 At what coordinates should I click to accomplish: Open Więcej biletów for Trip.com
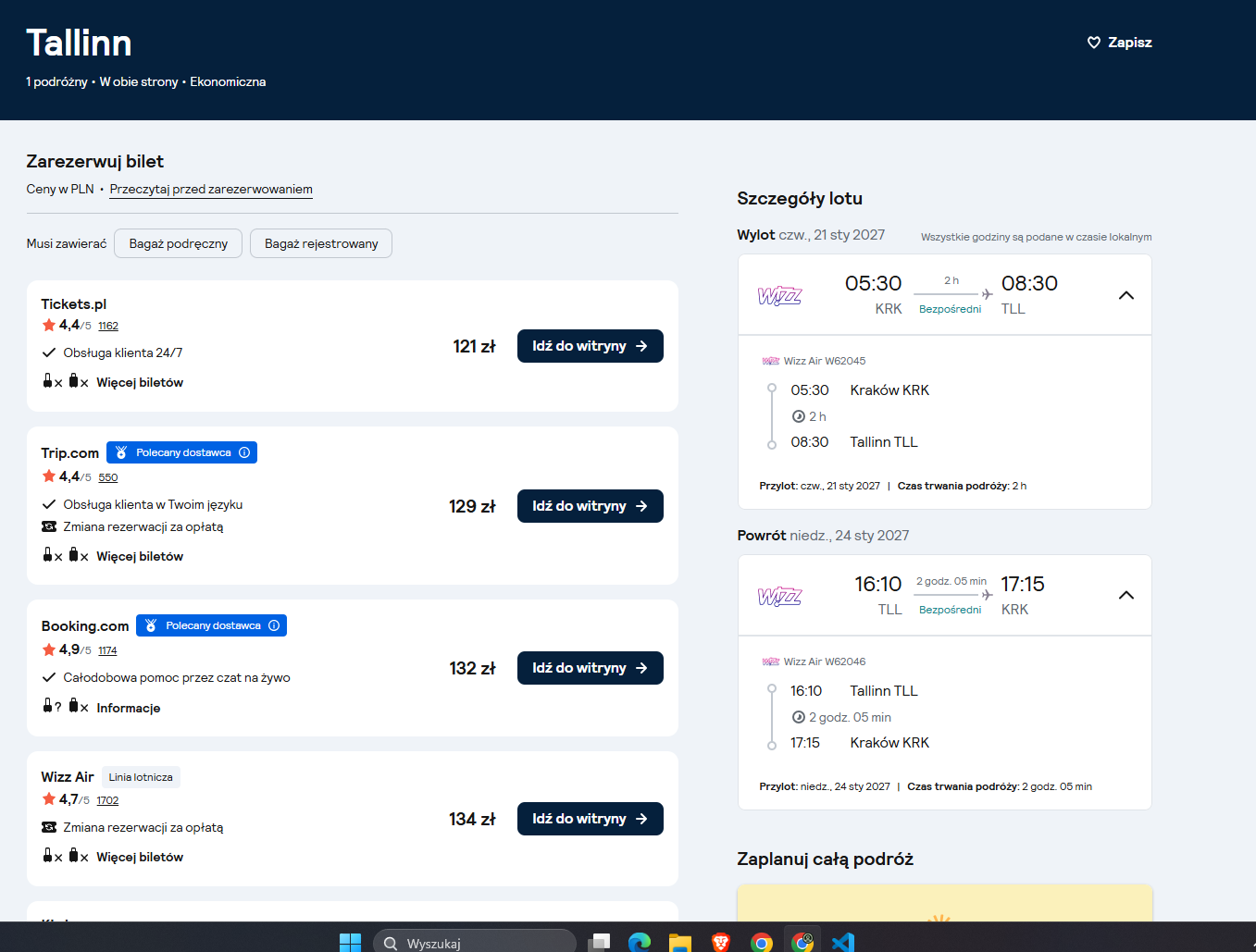coord(140,556)
